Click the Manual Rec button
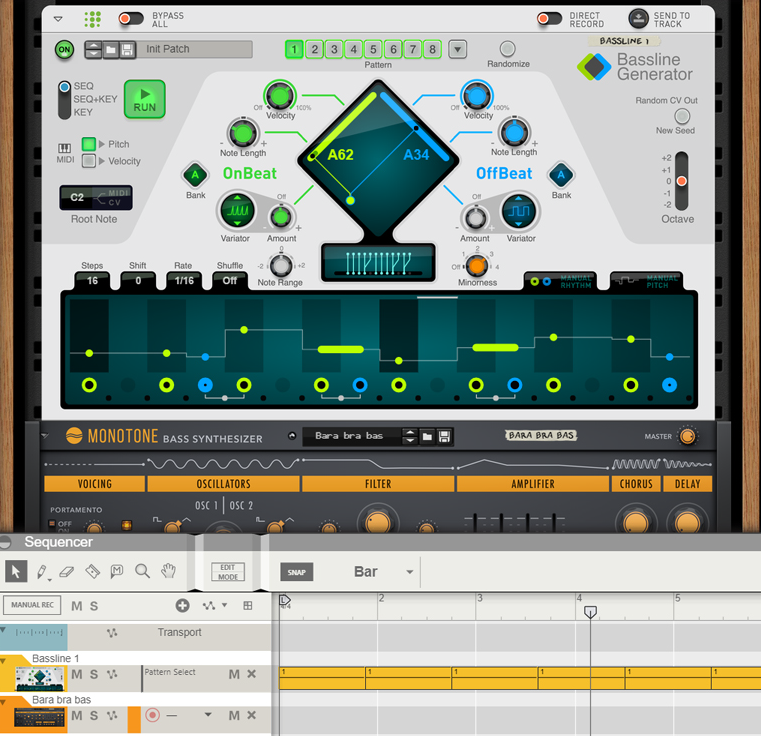 [x=31, y=605]
